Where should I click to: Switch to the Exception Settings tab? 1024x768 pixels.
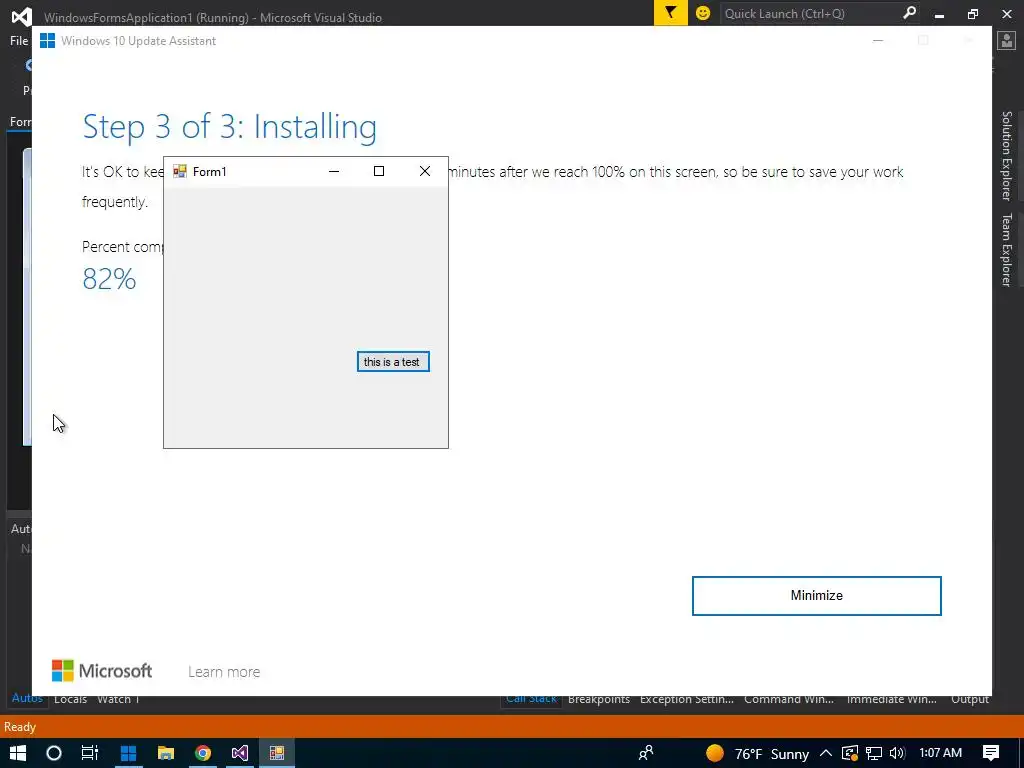(x=687, y=699)
